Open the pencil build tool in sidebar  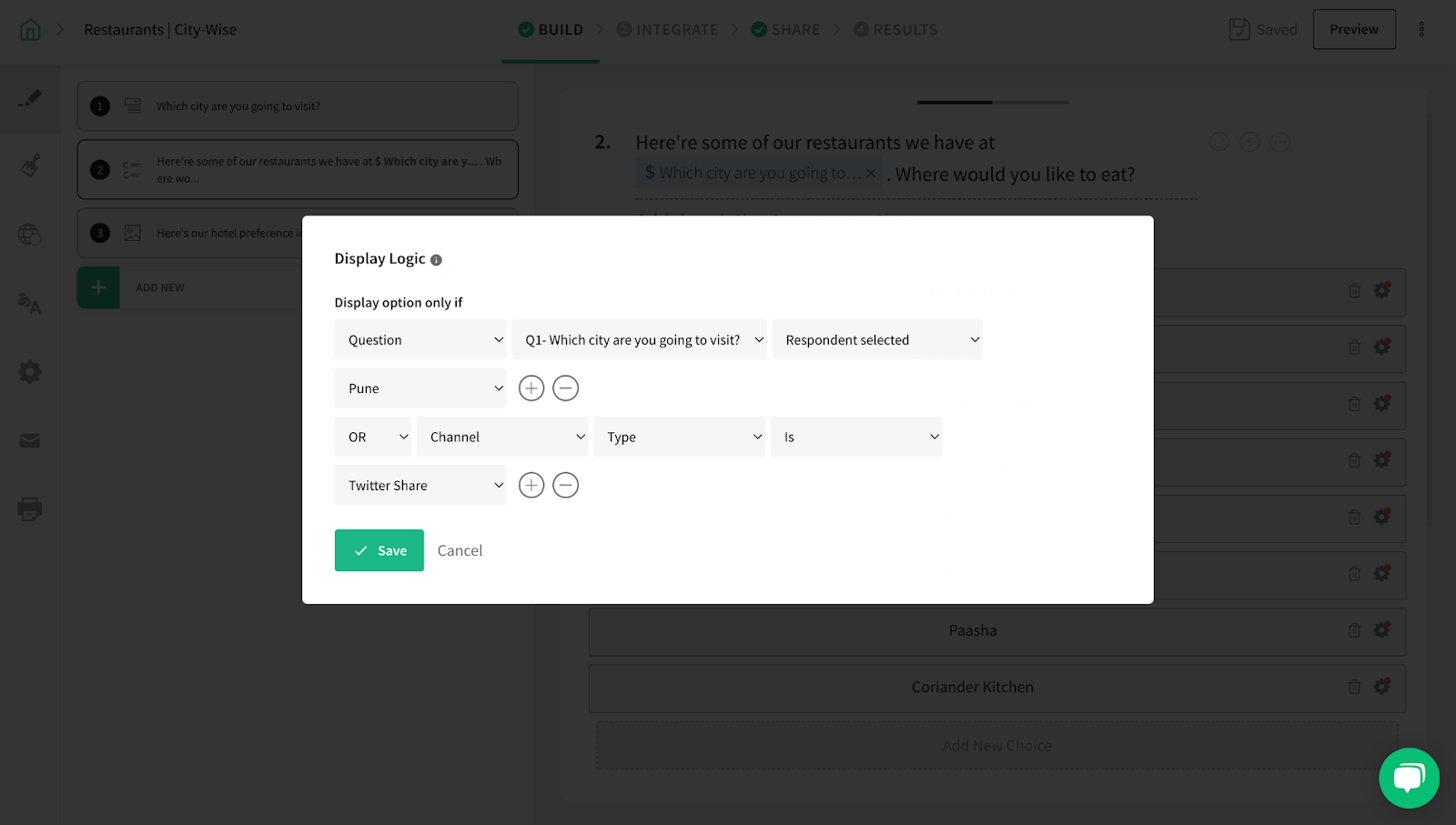pyautogui.click(x=30, y=98)
